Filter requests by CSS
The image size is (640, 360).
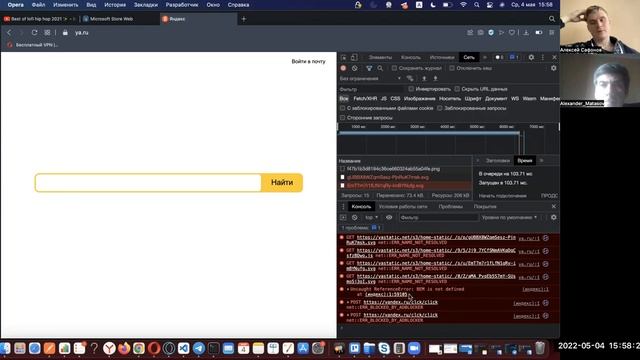pyautogui.click(x=395, y=99)
